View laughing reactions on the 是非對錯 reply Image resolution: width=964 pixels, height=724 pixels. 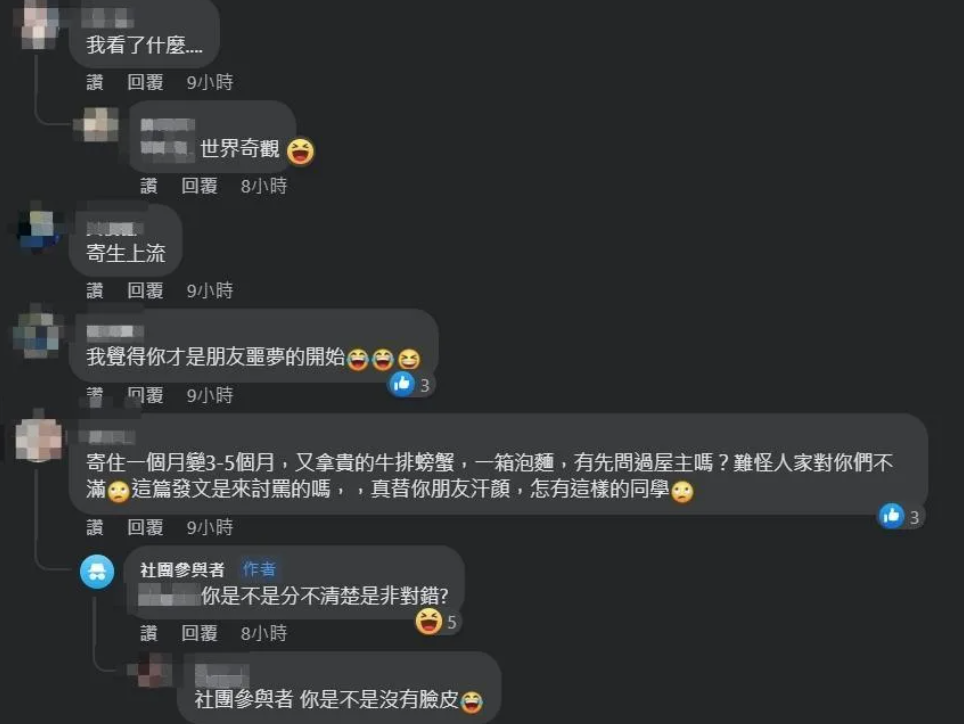(436, 621)
